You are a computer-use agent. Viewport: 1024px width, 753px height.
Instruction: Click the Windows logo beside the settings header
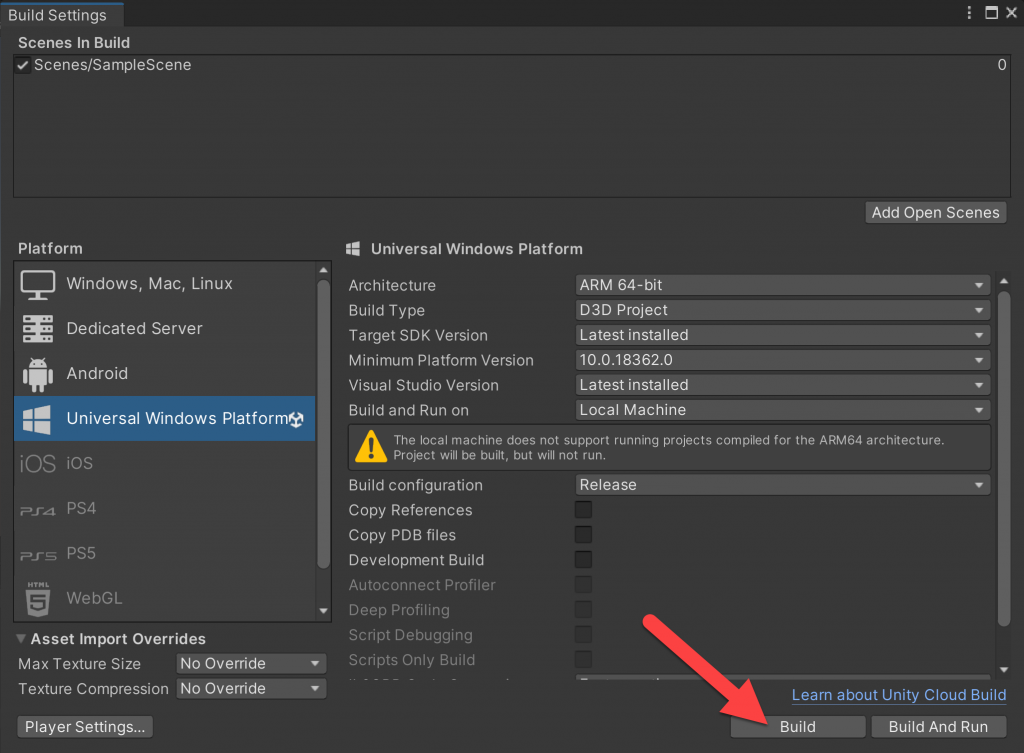pos(353,249)
